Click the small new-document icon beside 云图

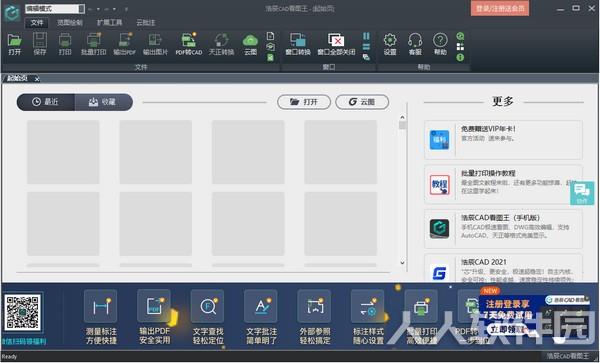coord(271,36)
